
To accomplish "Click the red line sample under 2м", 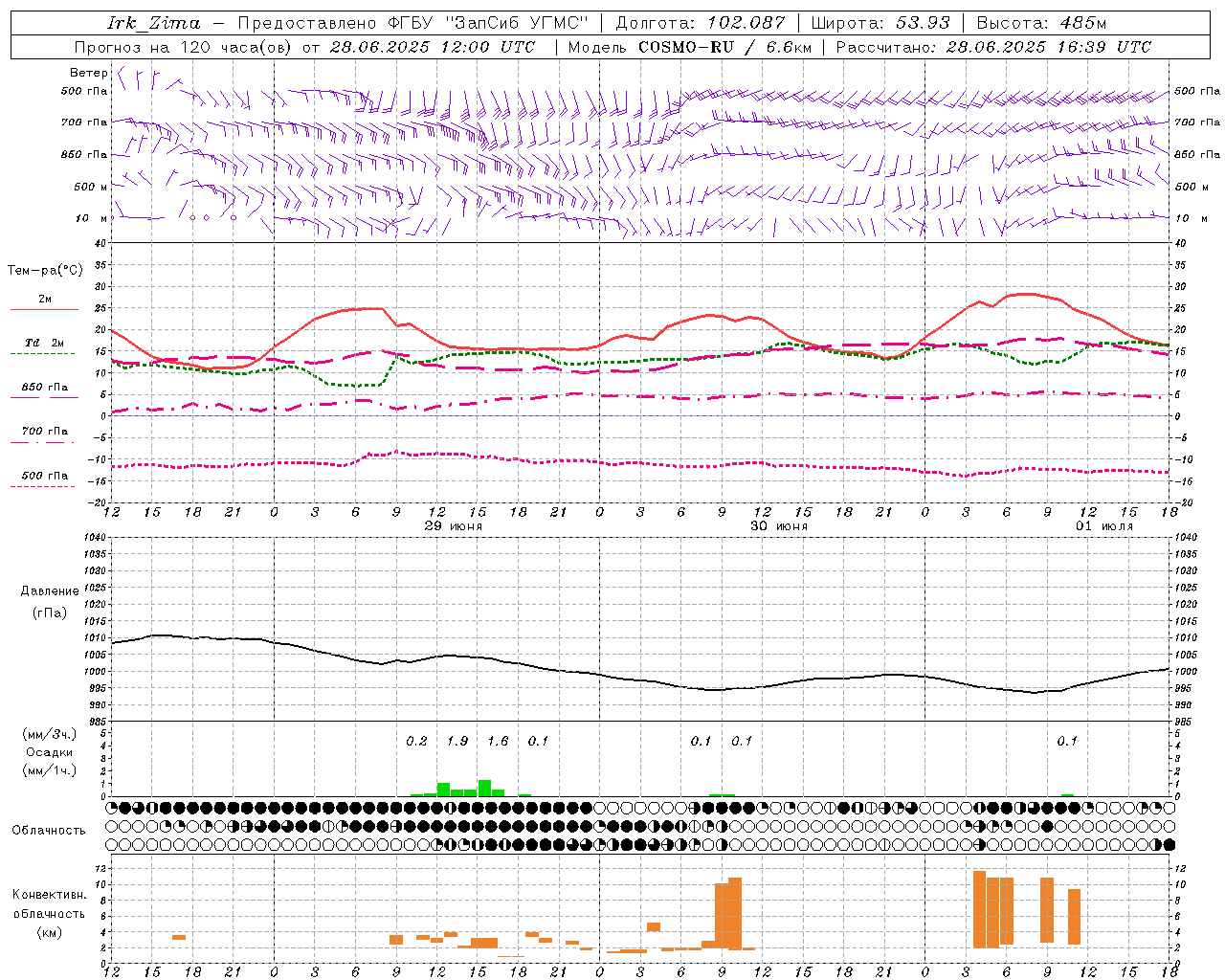I will pyautogui.click(x=44, y=310).
